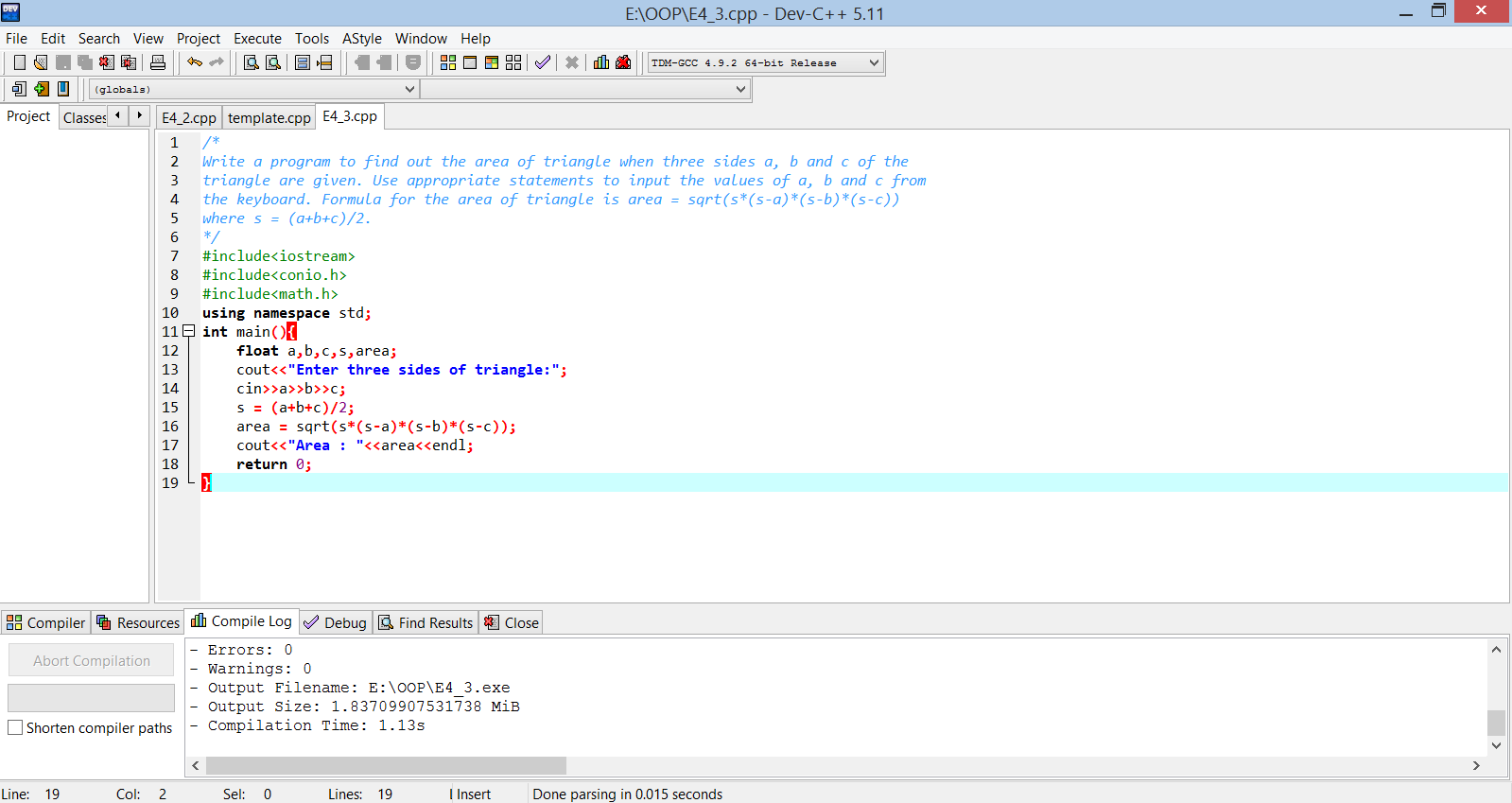Open the Edit menu
Viewport: 1512px width, 803px height.
tap(53, 39)
